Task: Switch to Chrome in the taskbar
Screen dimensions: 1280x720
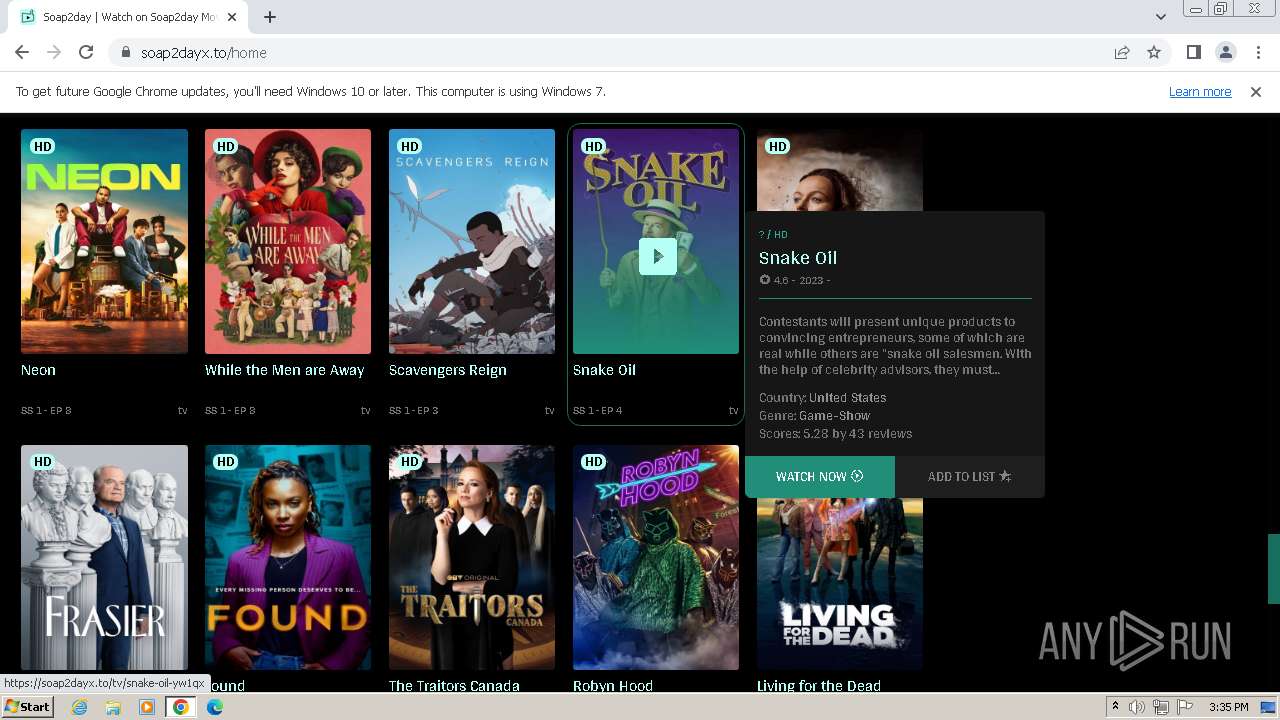Action: [x=181, y=707]
